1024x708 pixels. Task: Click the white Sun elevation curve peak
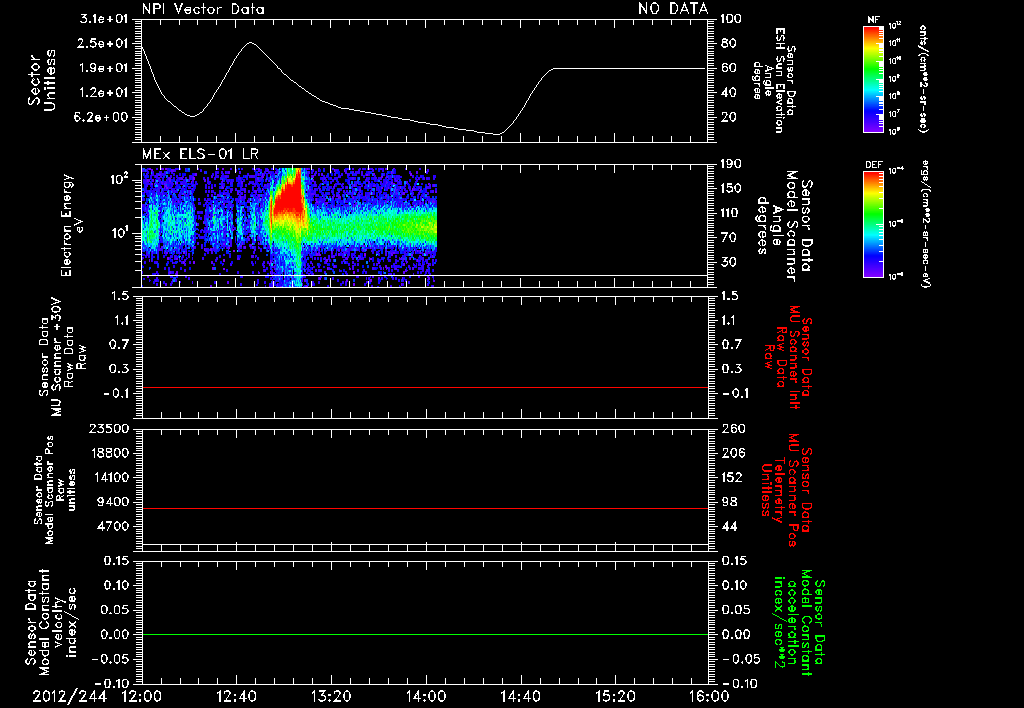click(250, 43)
